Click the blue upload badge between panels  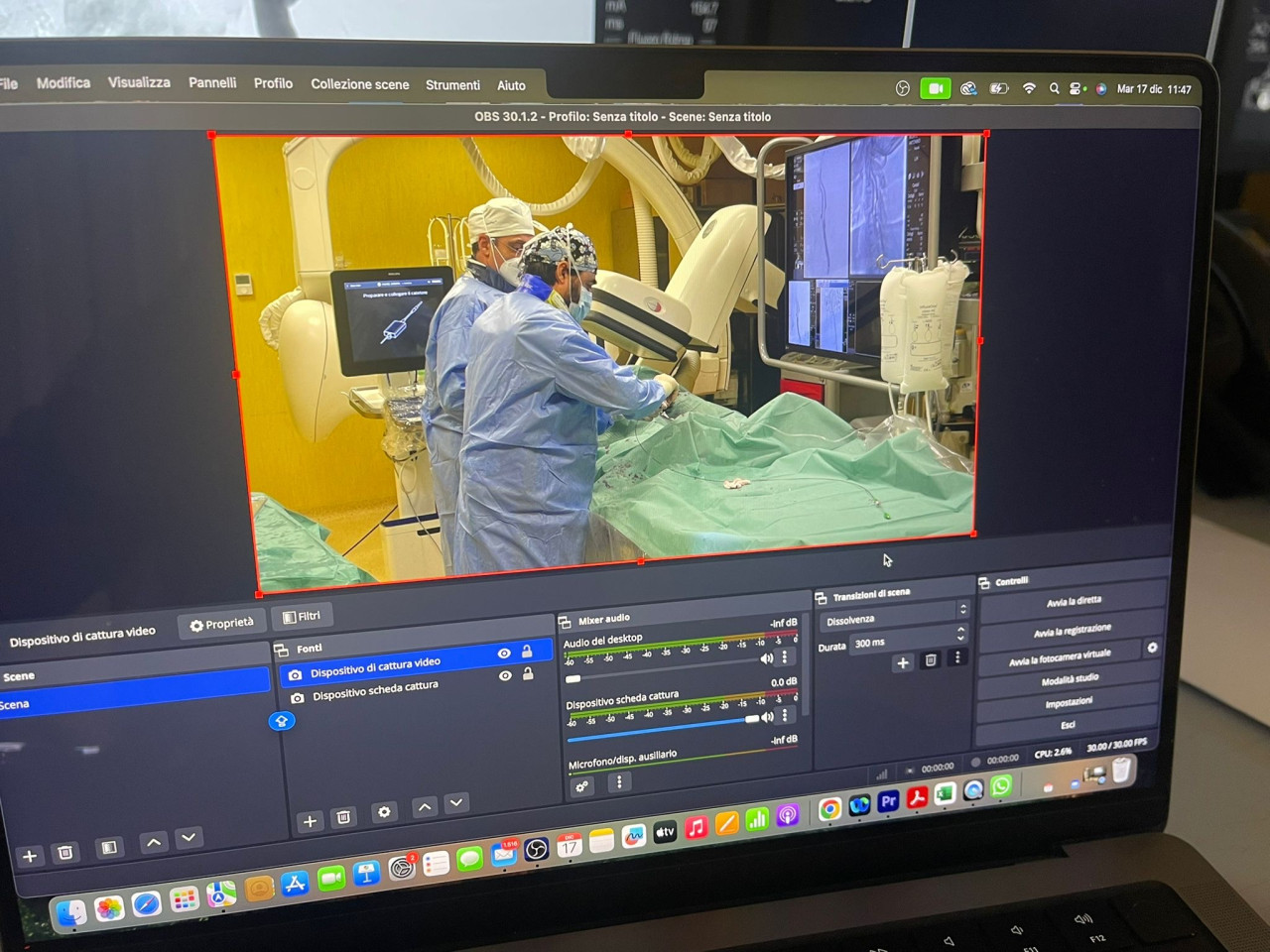282,721
